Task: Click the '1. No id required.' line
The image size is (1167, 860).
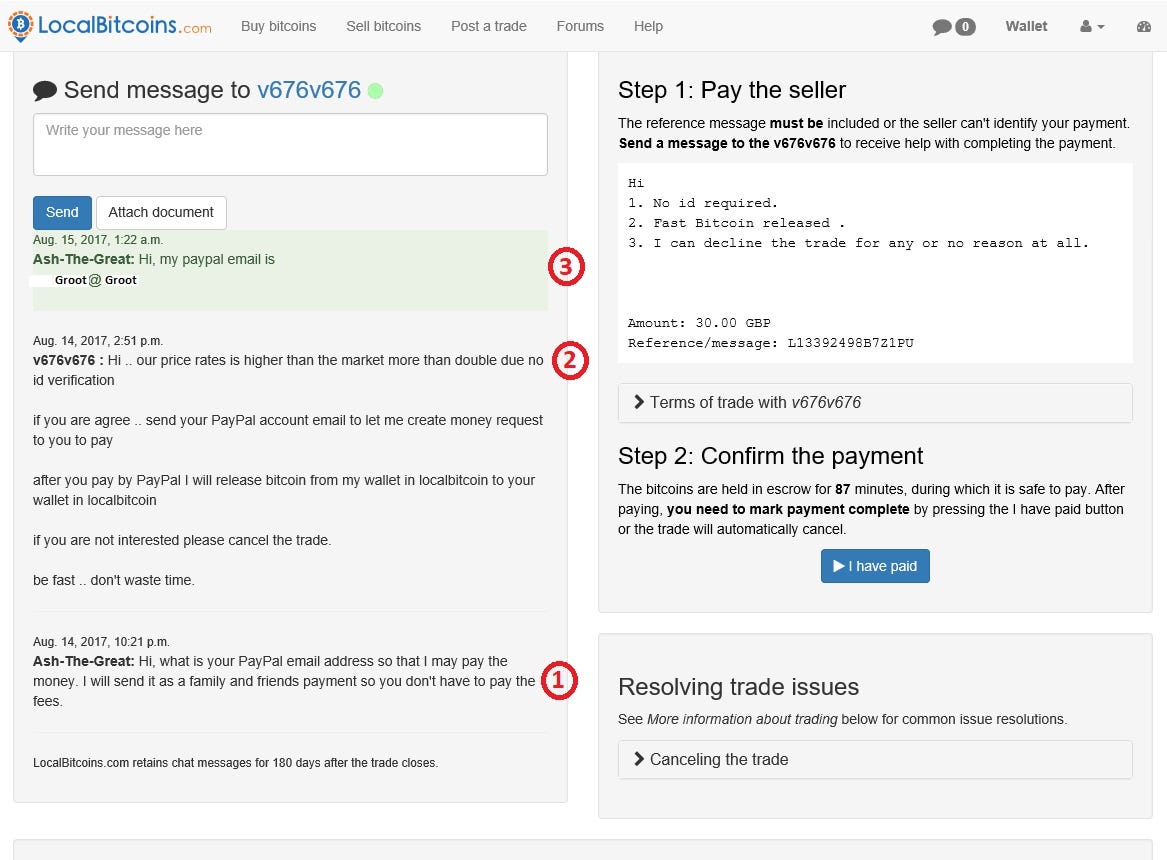Action: 703,203
